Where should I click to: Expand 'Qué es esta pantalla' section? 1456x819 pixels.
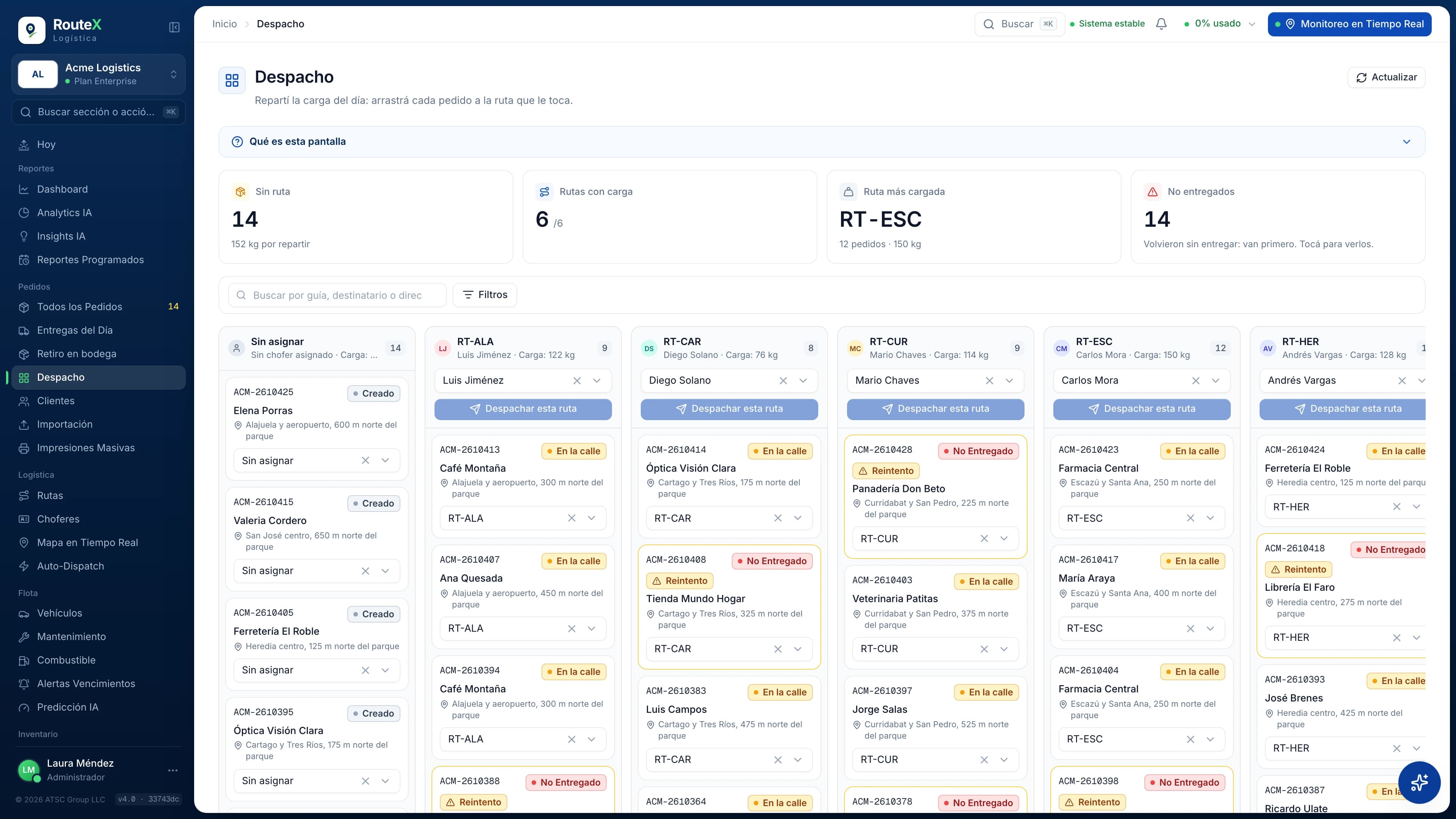pyautogui.click(x=821, y=141)
